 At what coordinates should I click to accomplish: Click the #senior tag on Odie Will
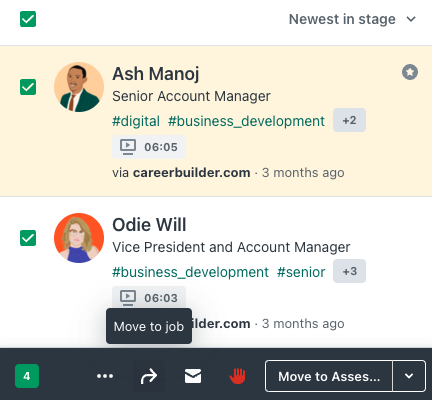[x=301, y=272]
